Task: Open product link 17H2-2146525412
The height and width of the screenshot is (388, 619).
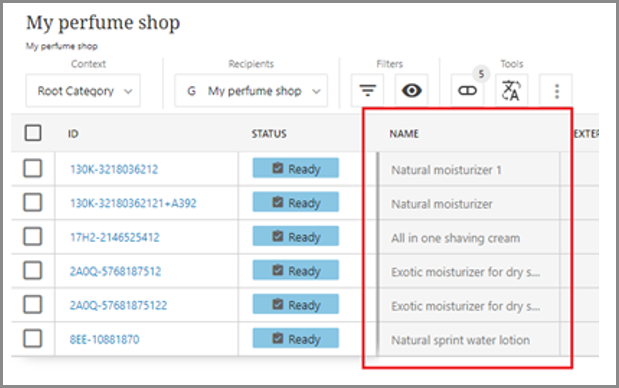Action: (x=115, y=237)
